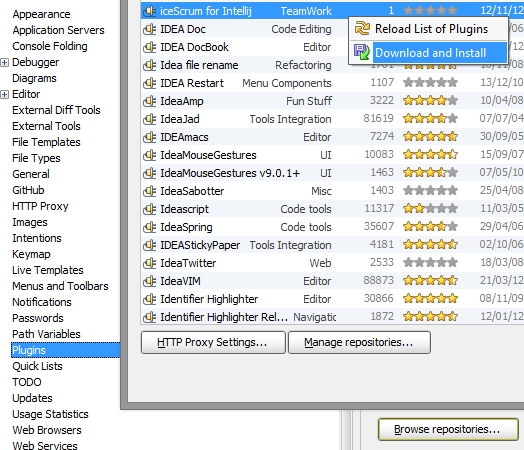524x450 pixels.
Task: Click the IdeaJad download count 81619
Action: 379,118
